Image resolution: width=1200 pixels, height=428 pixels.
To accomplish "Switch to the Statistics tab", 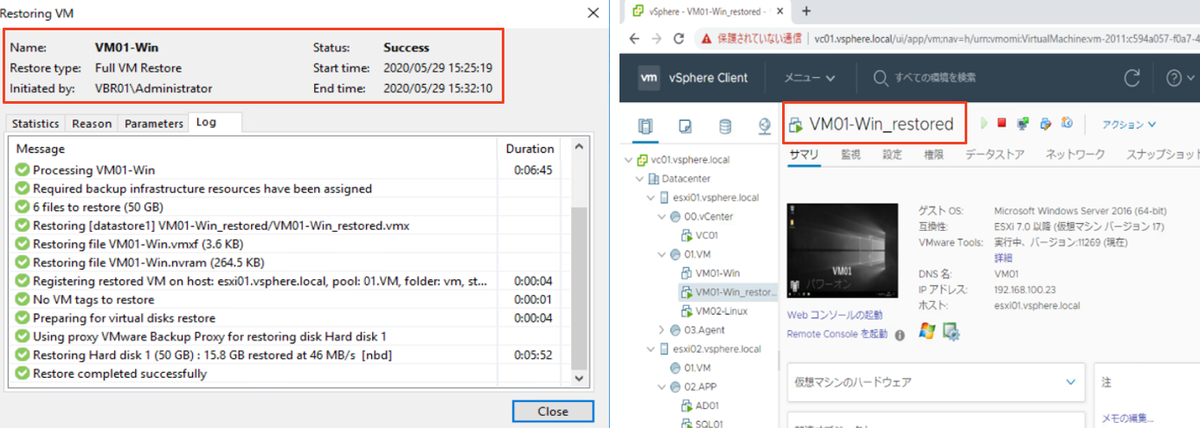I will click(35, 124).
